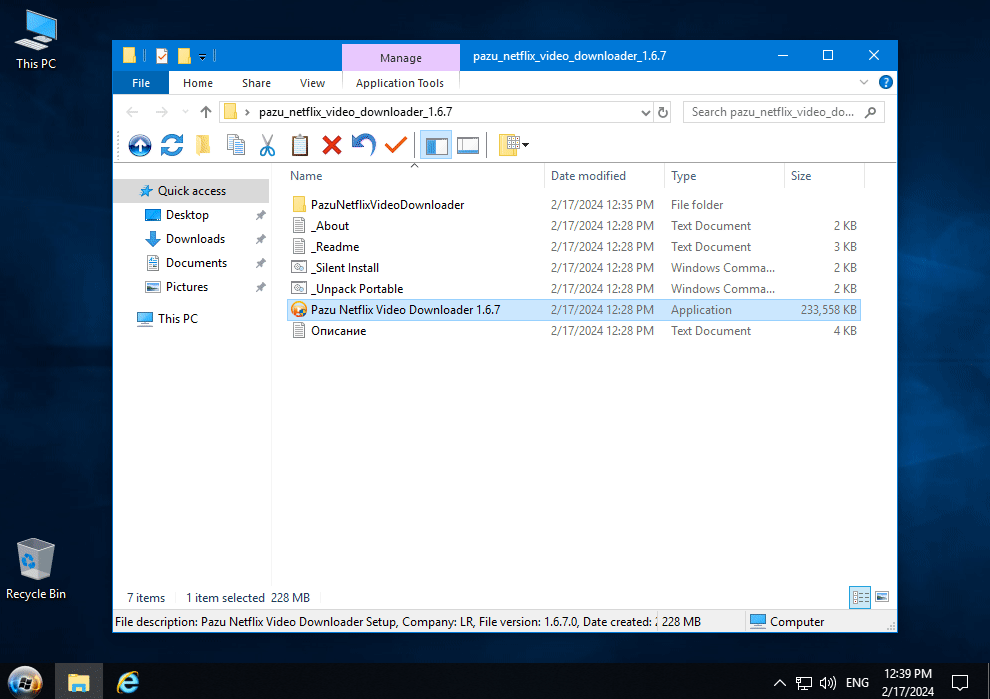Click the orange checkmark toolbar icon
The width and height of the screenshot is (990, 699).
coord(396,145)
